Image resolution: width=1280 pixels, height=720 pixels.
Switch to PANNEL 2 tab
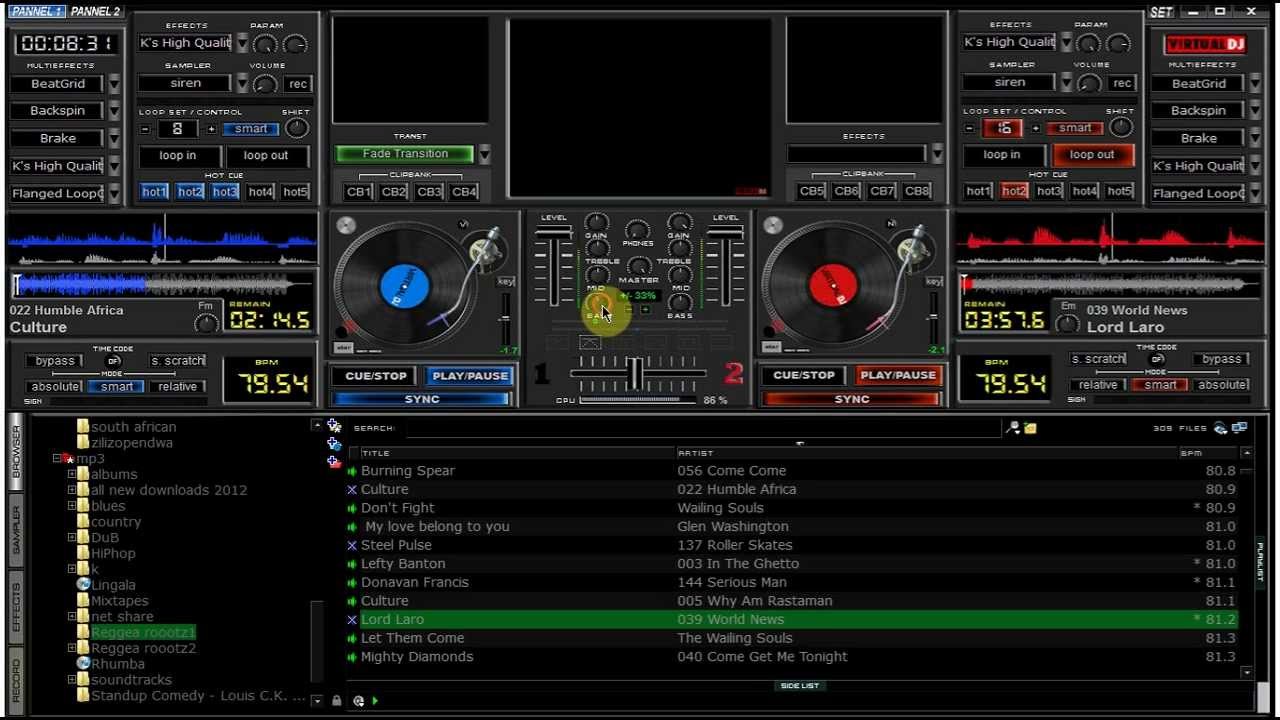pyautogui.click(x=96, y=12)
